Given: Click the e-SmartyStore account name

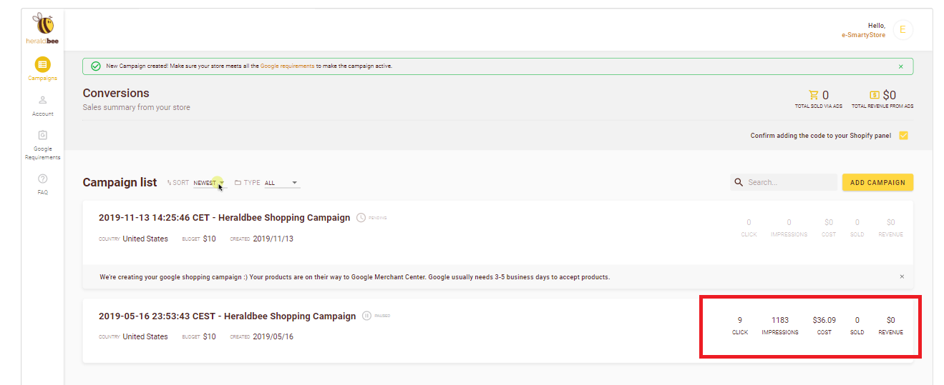Looking at the screenshot, I should (863, 36).
